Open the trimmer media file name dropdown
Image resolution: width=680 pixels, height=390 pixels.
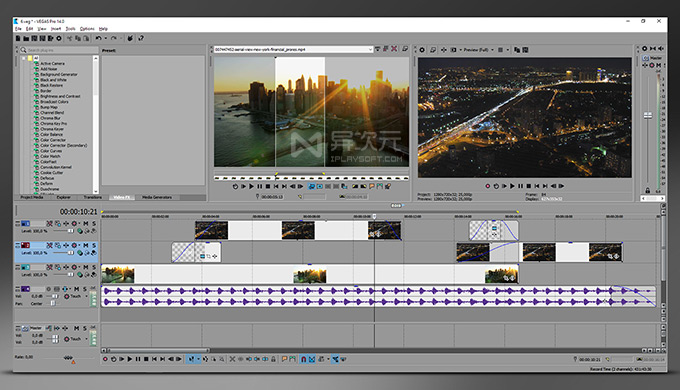pos(370,49)
